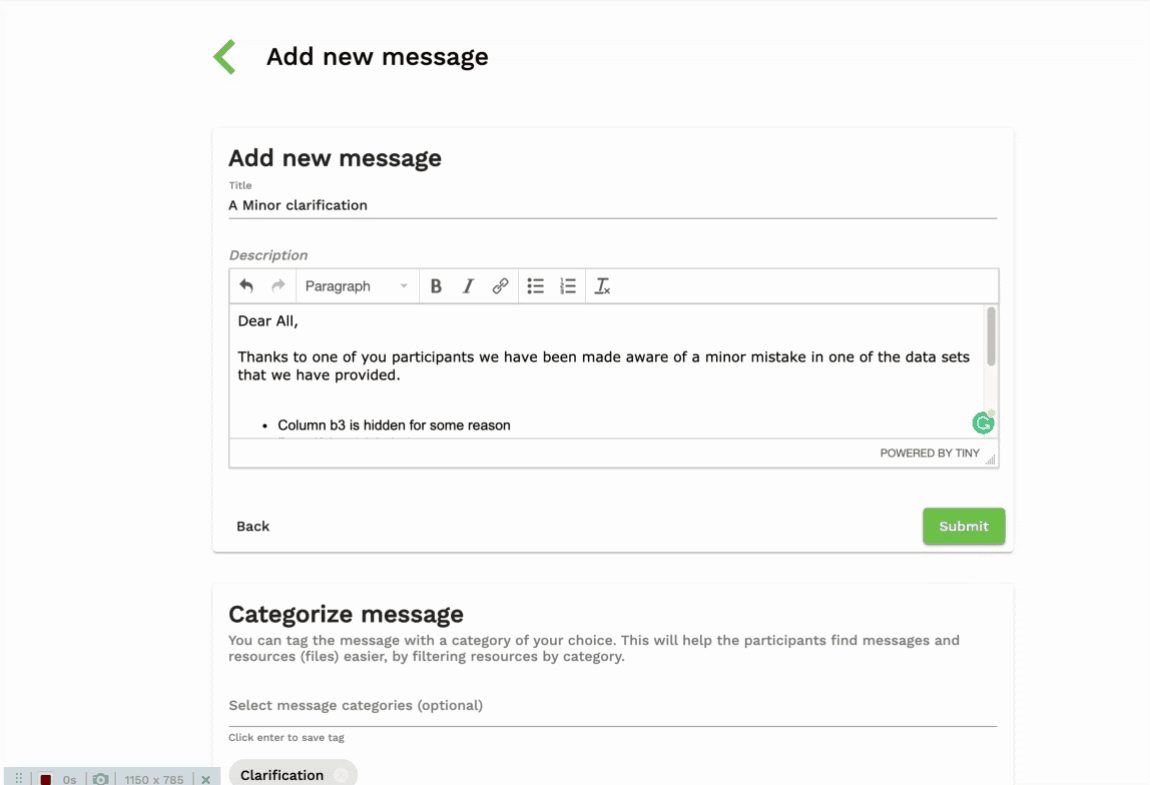
Task: Remove the Clarification category tag
Action: 341,775
